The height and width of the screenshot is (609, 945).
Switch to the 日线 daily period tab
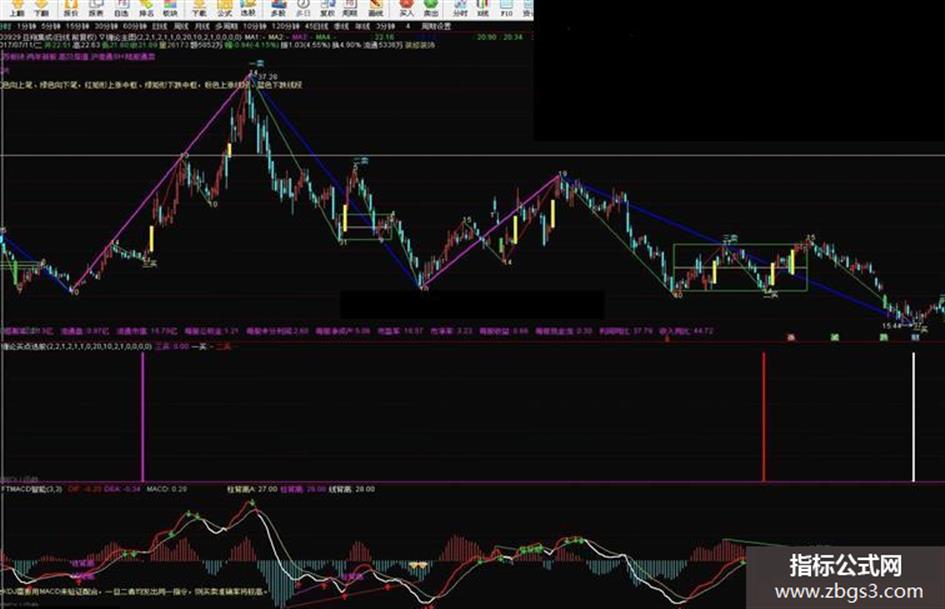pos(160,27)
